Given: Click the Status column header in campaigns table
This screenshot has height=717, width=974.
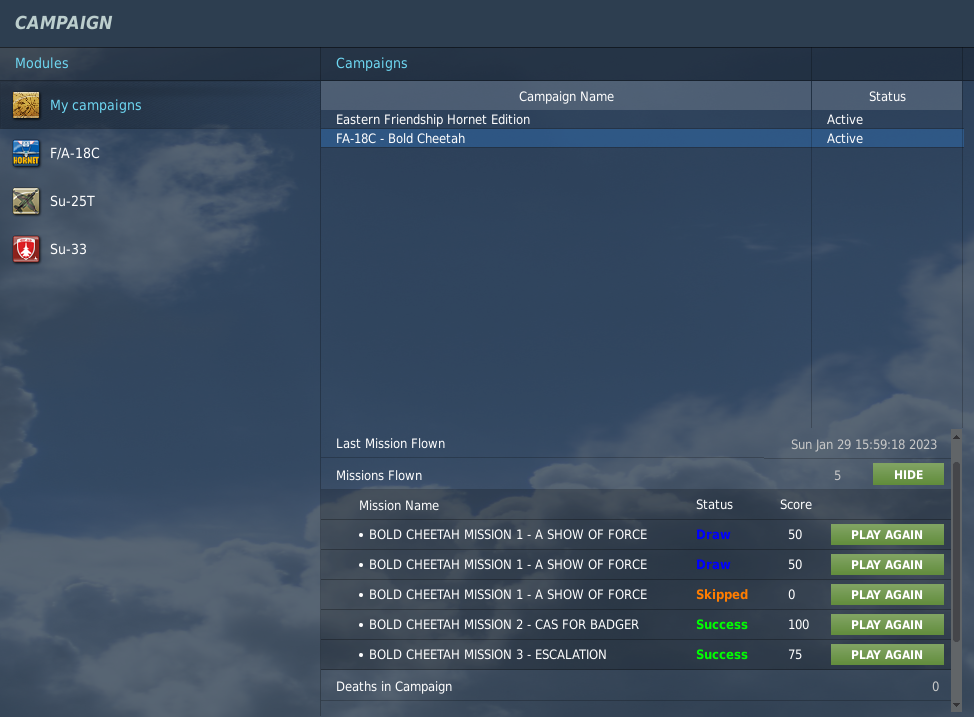Looking at the screenshot, I should pyautogui.click(x=887, y=96).
